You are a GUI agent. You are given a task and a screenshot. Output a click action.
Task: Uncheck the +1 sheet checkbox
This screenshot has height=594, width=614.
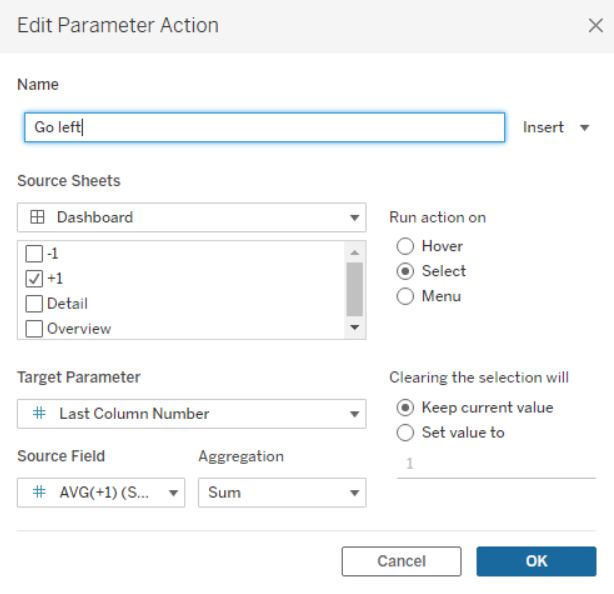34,279
